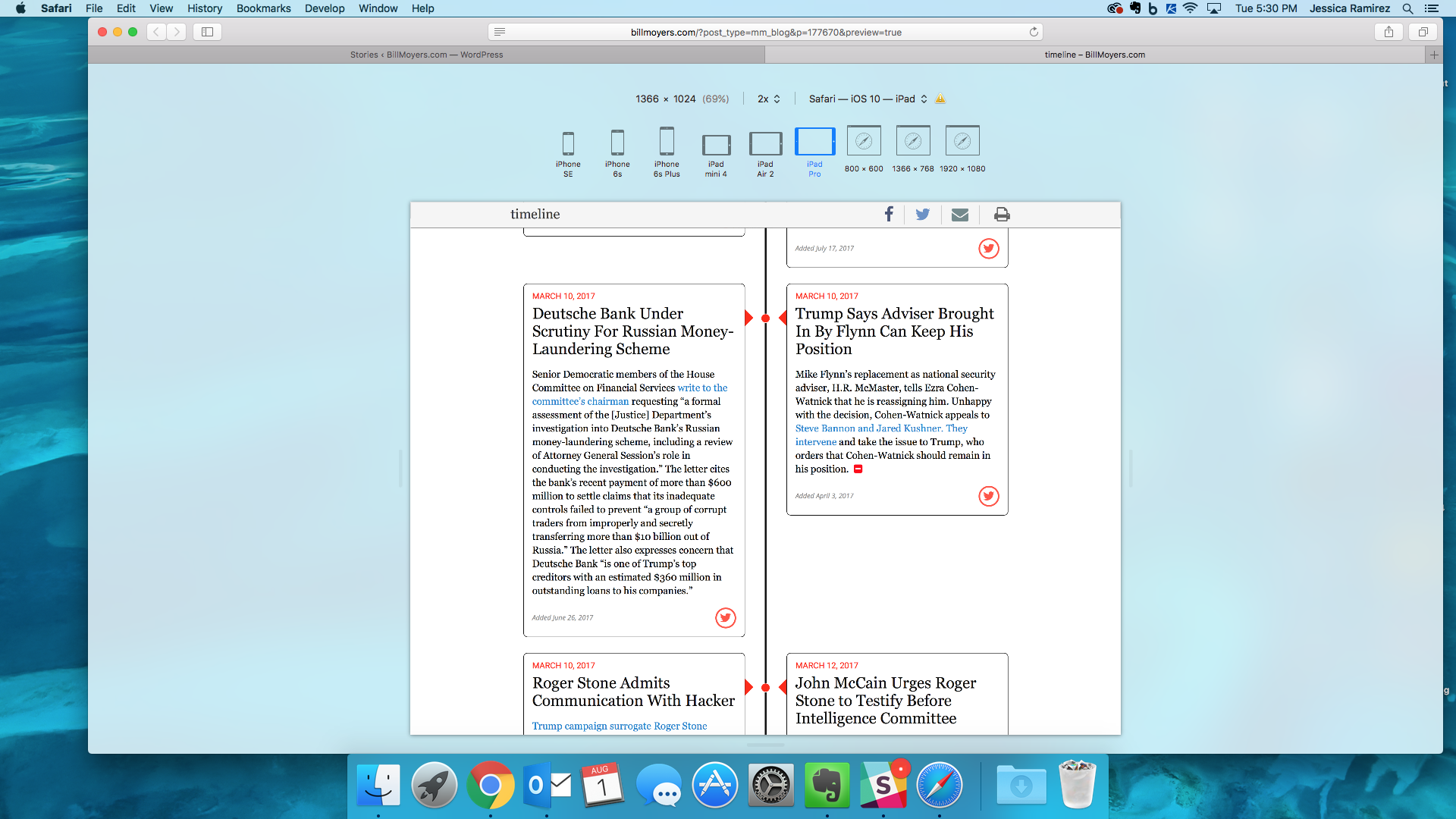The image size is (1456, 819).
Task: Click the Facebook share icon
Action: coord(889,215)
